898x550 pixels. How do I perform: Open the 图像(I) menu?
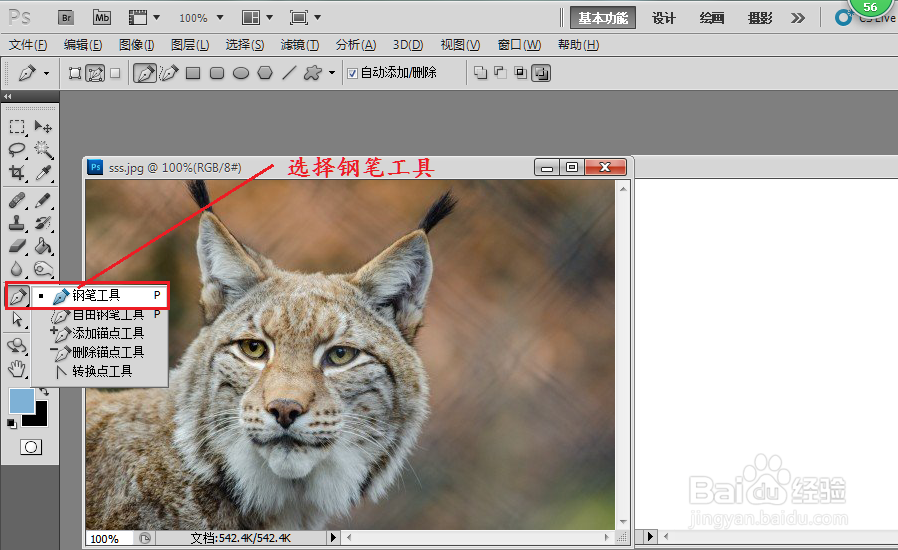(136, 45)
